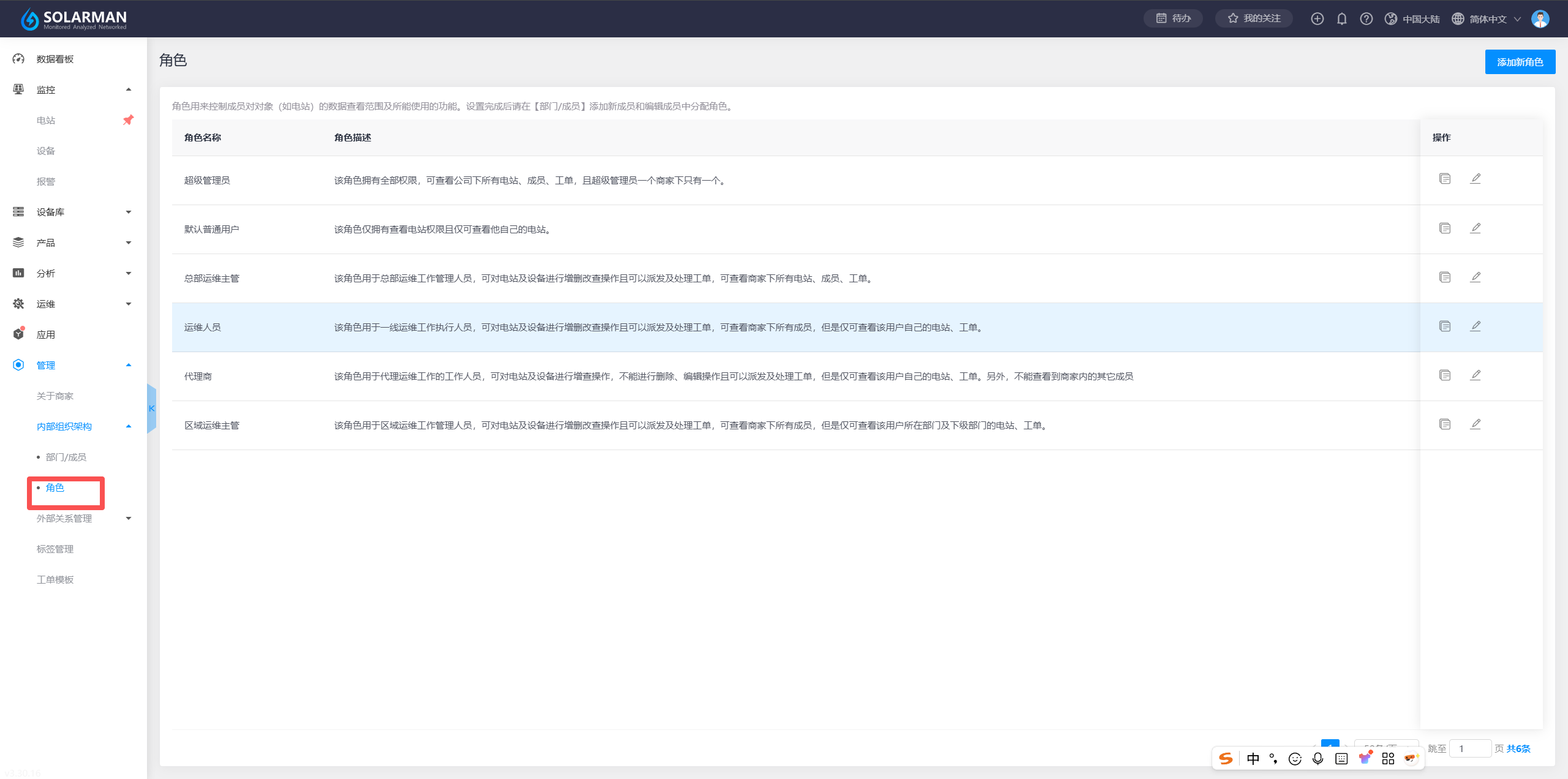Click the page jump input field
1568x779 pixels.
point(1469,748)
